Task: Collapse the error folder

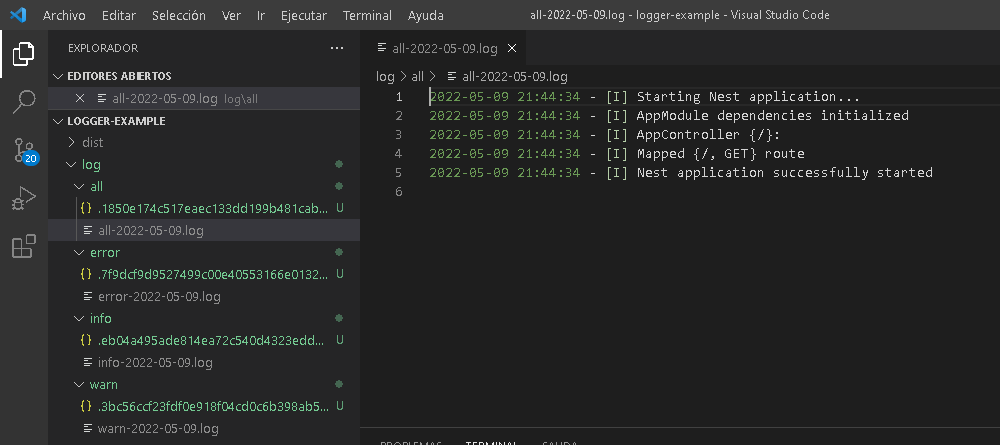Action: coord(79,252)
